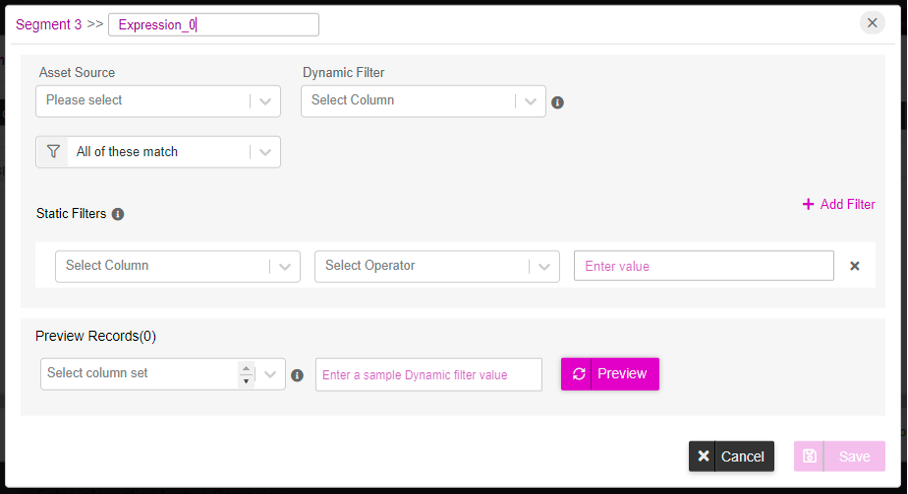Click the plus icon for Add Filter

(808, 204)
